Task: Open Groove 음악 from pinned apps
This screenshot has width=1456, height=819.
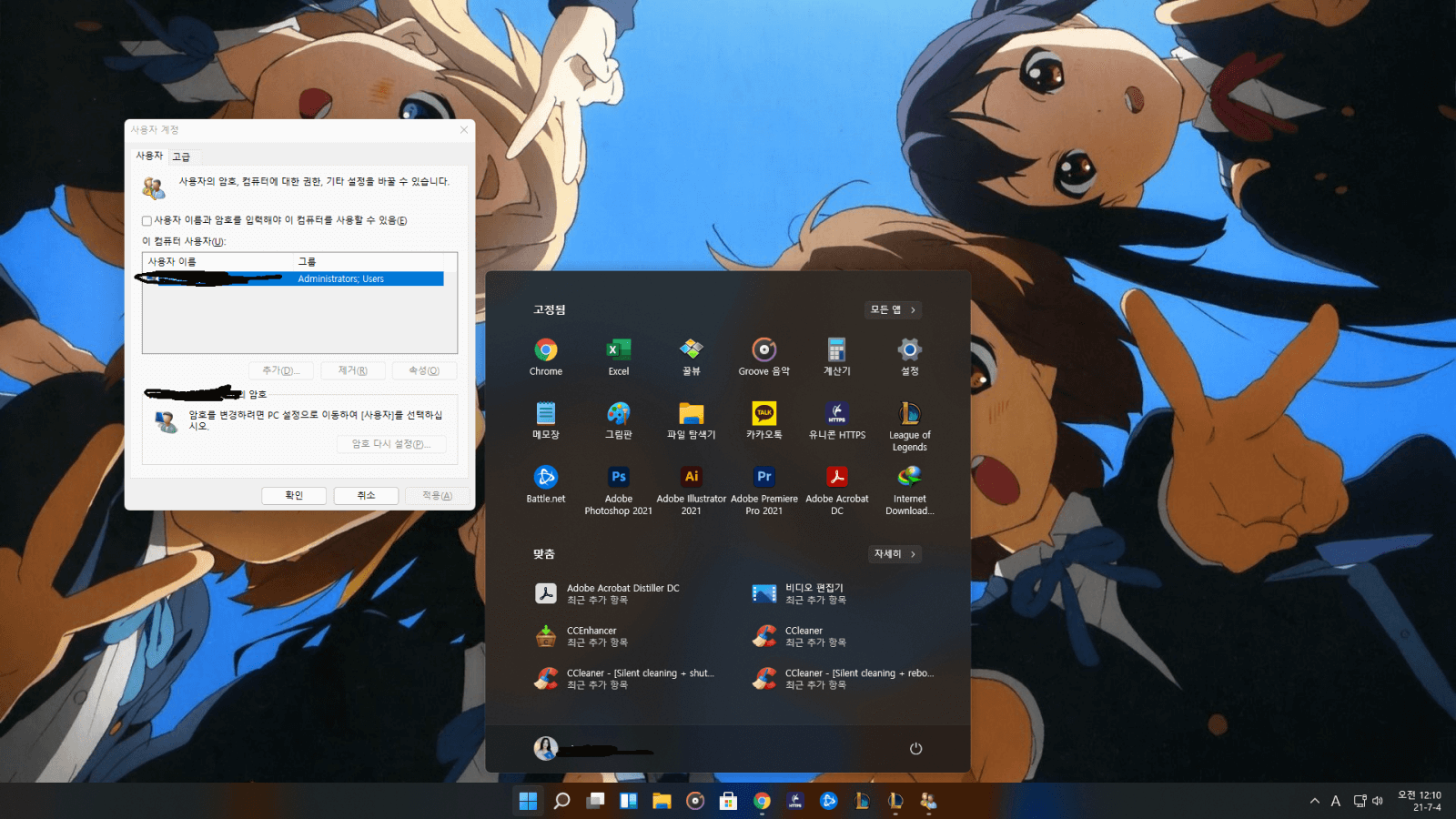Action: click(764, 356)
